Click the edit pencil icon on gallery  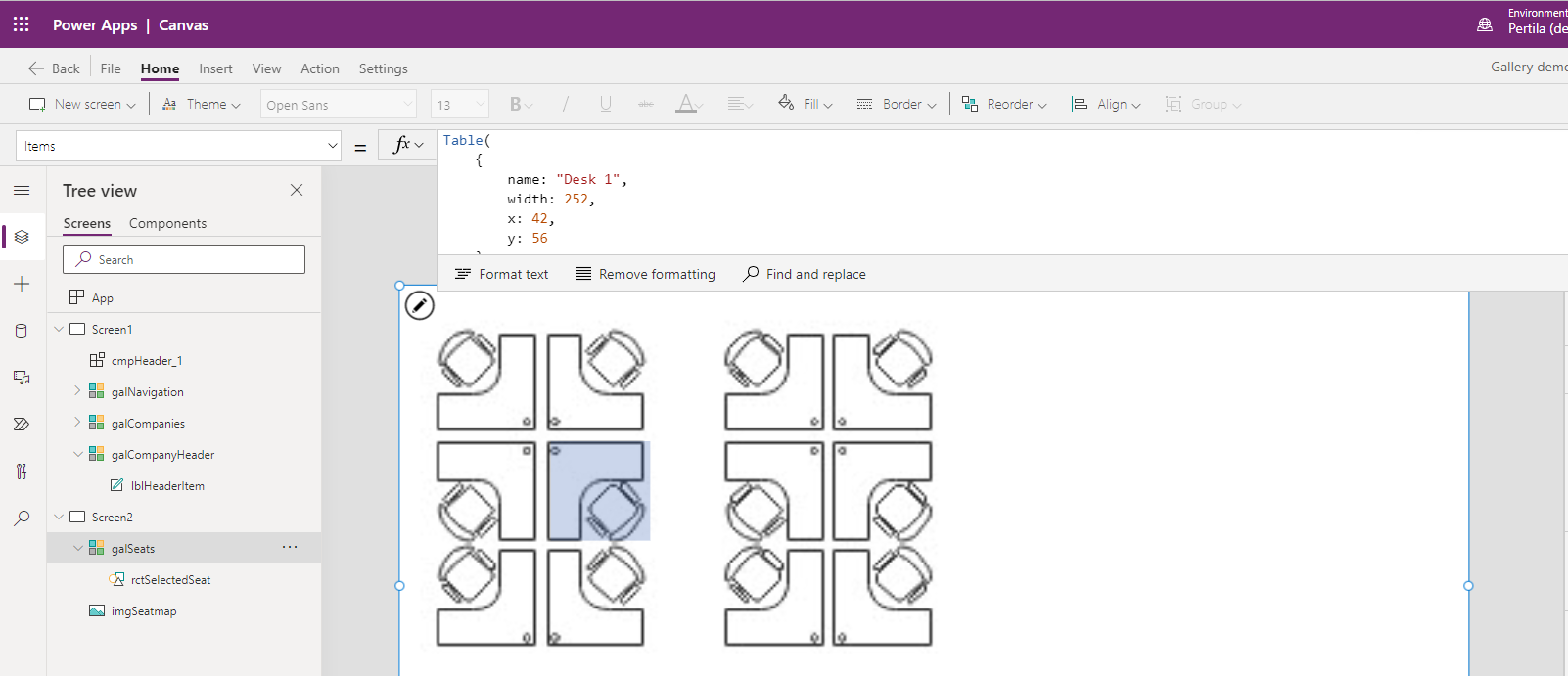tap(419, 305)
